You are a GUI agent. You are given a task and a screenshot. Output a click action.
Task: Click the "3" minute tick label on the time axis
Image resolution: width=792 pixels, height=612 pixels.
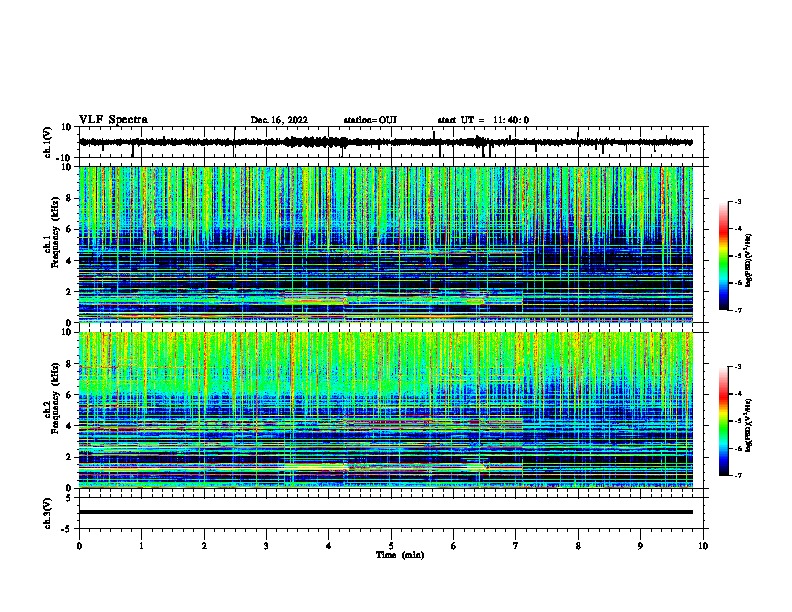click(x=266, y=546)
